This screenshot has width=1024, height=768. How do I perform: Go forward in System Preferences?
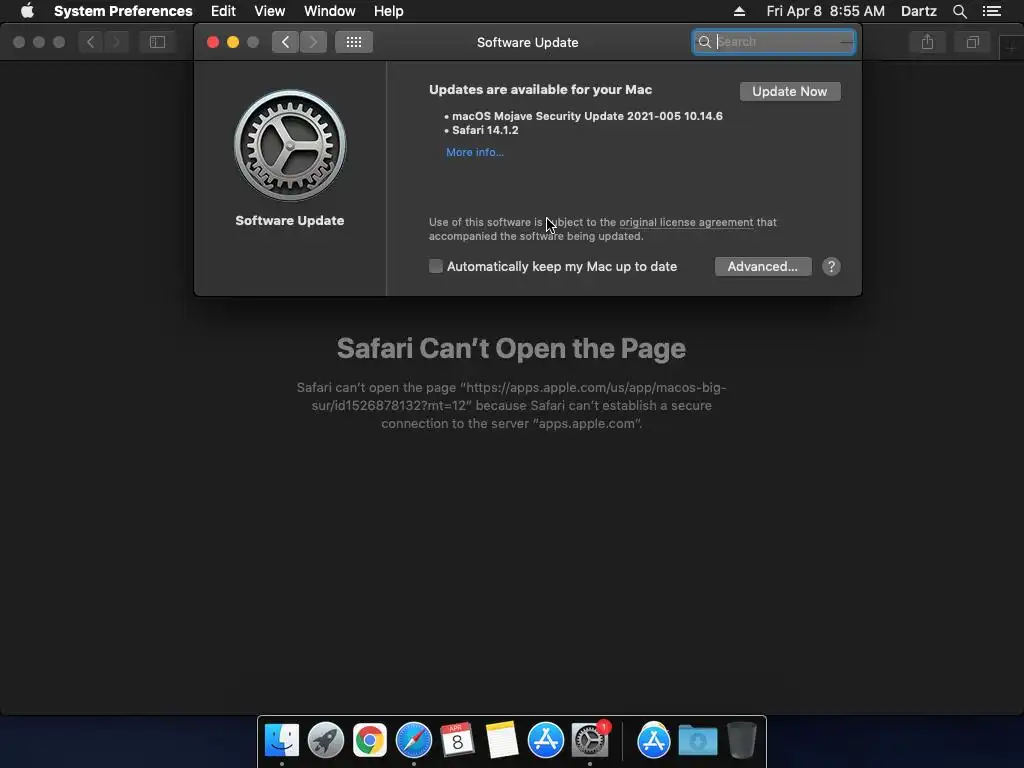point(313,42)
